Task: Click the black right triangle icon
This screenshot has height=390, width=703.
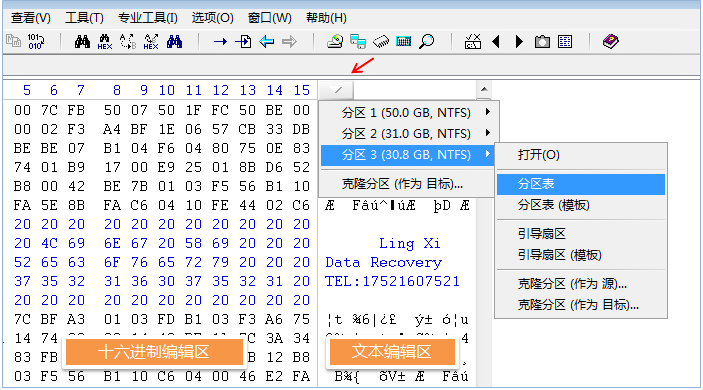Action: point(519,42)
